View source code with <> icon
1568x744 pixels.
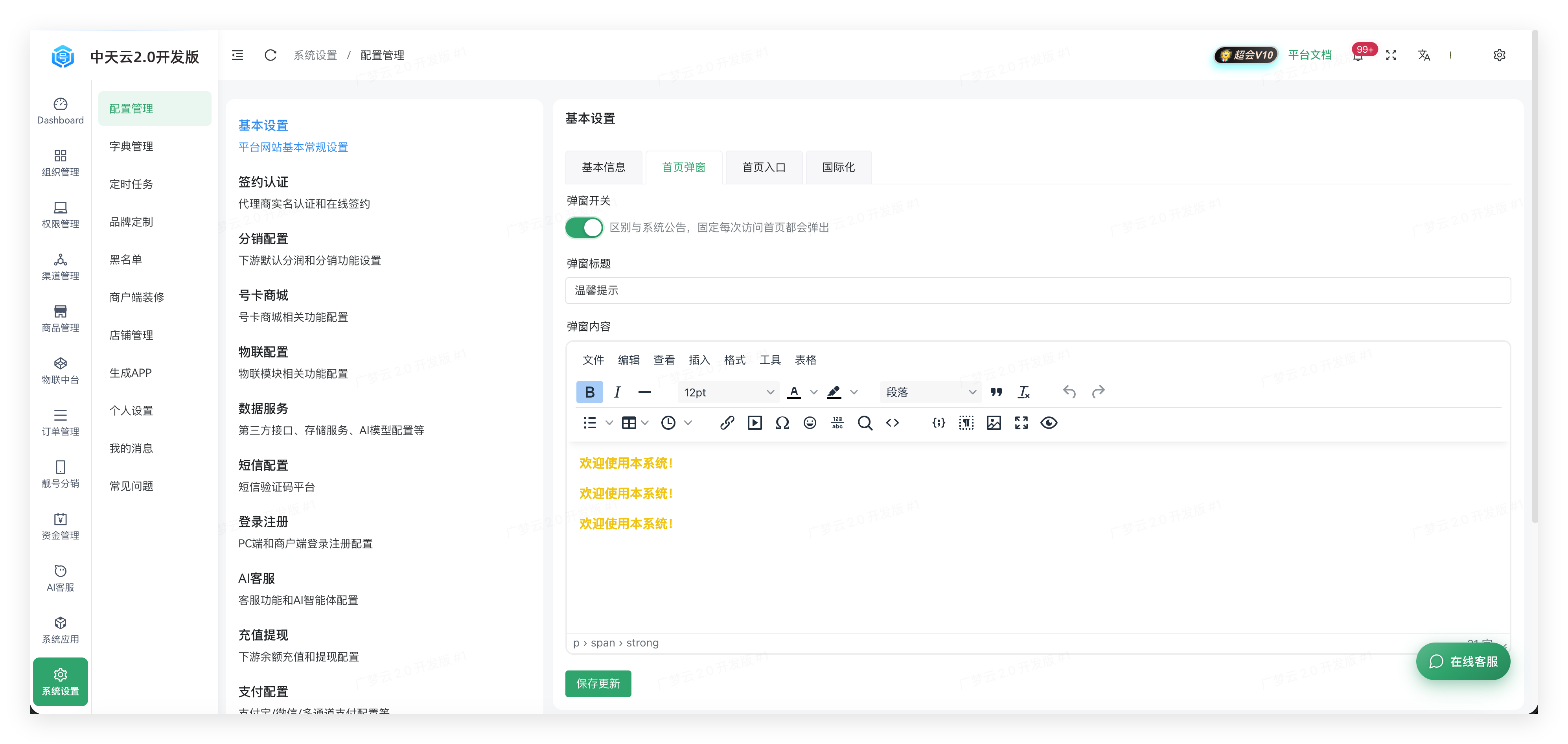[893, 423]
